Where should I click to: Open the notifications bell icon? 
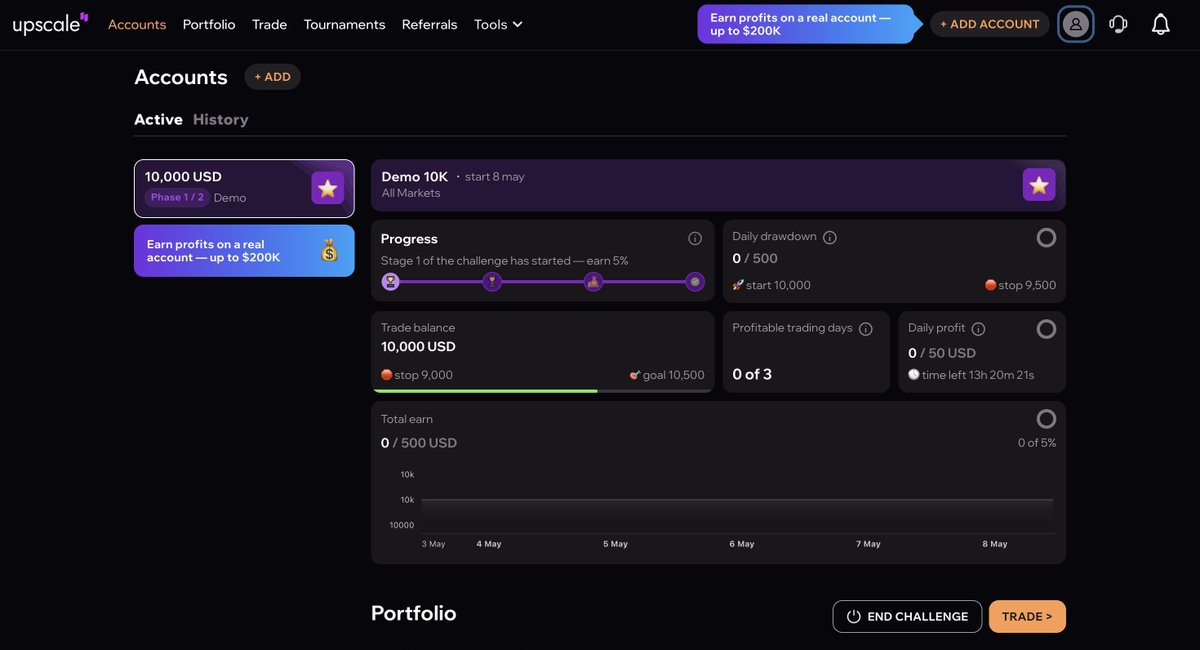[x=1160, y=24]
